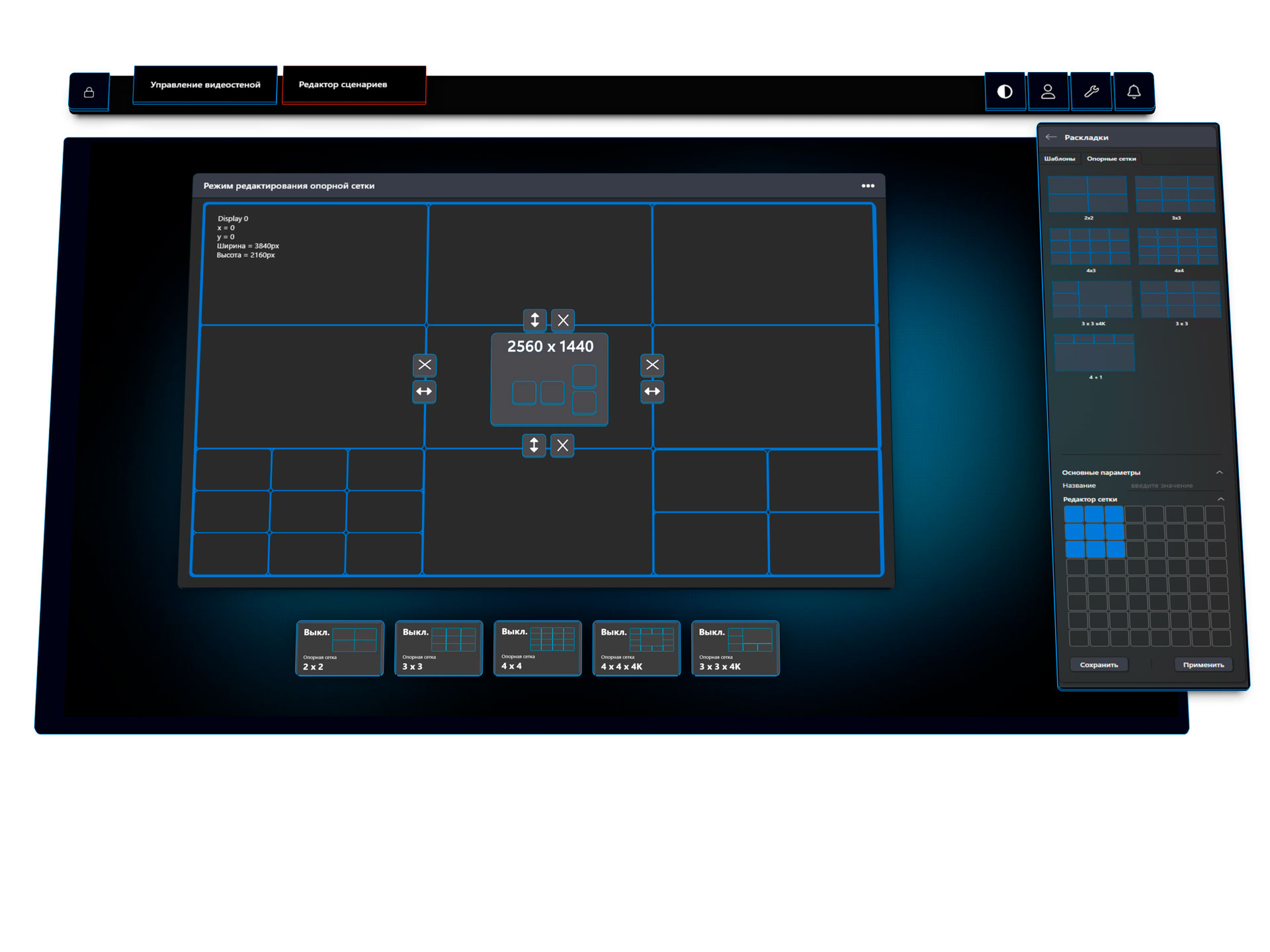
Task: Collapse the Редактор сетки section
Action: click(x=1221, y=499)
